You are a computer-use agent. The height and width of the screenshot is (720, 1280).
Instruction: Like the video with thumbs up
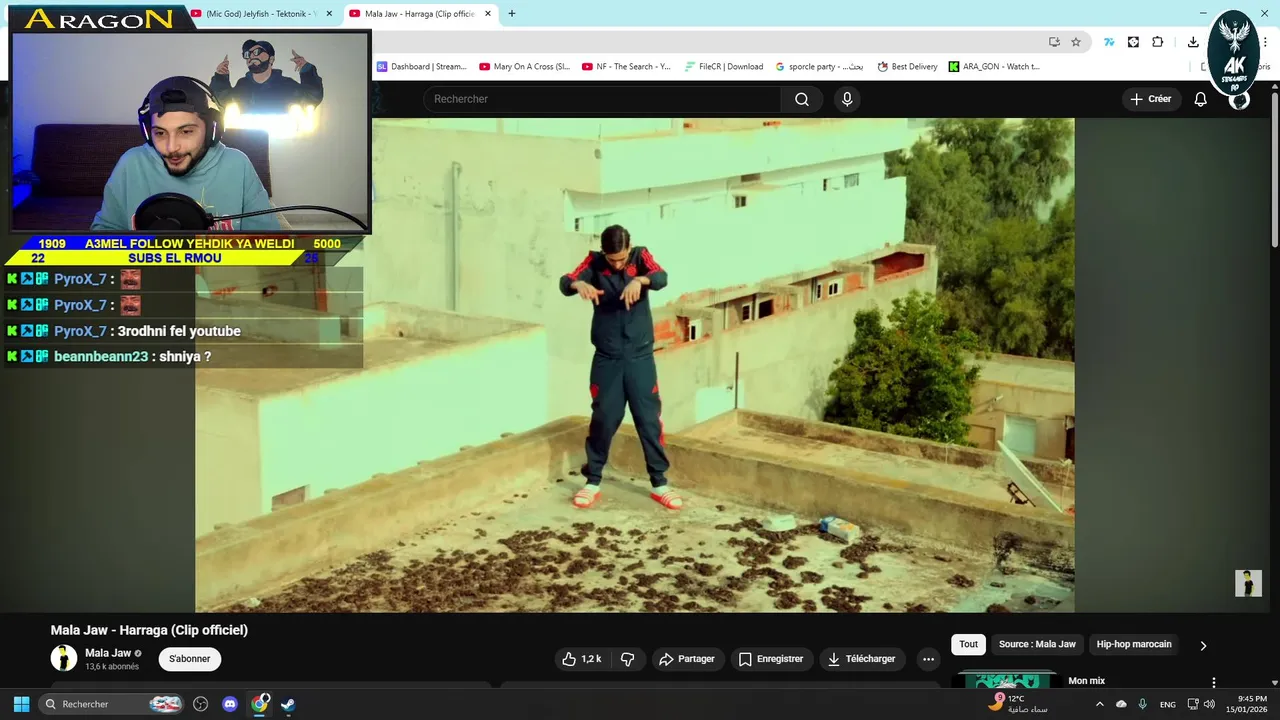(x=582, y=659)
